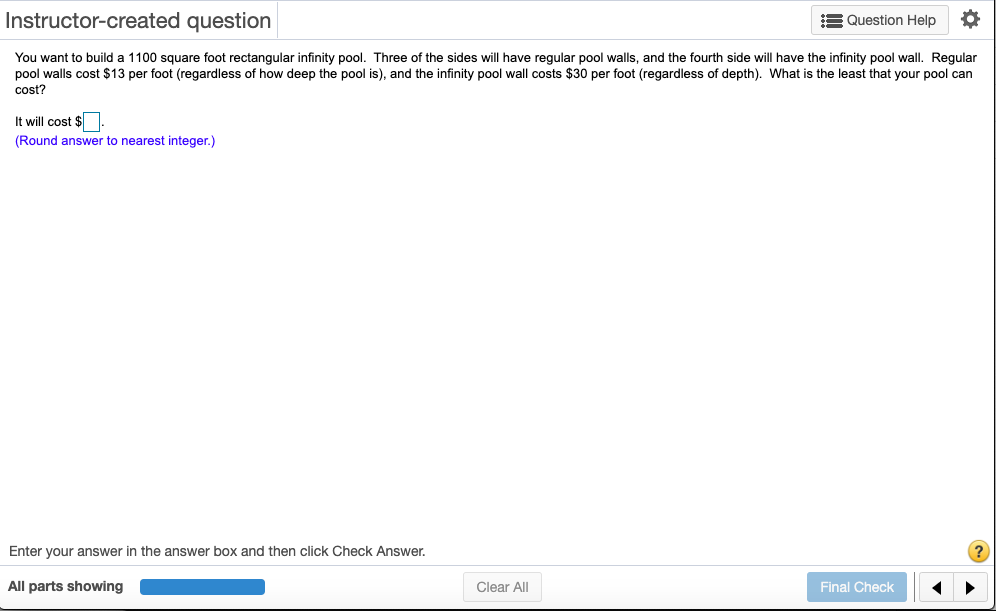
Task: Click the blue progress bar
Action: 202,586
